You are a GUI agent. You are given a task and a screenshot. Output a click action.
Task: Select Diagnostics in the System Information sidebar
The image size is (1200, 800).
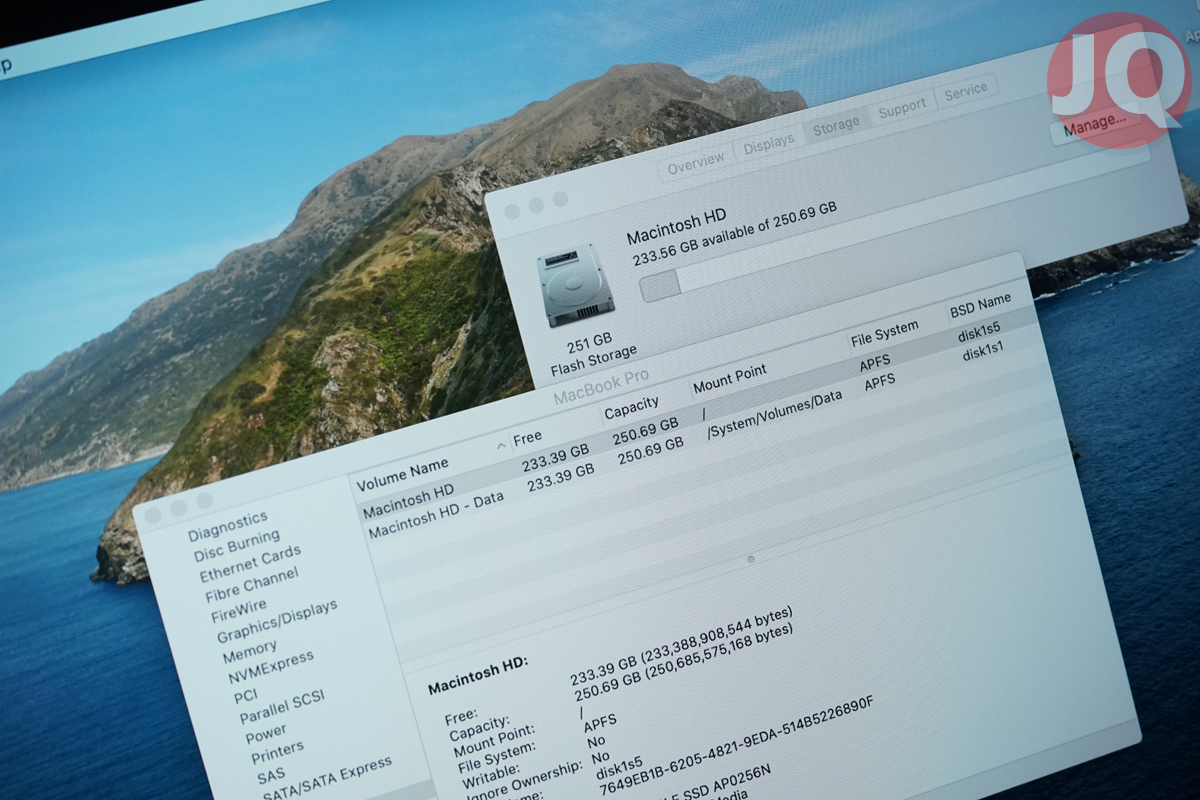pos(228,524)
